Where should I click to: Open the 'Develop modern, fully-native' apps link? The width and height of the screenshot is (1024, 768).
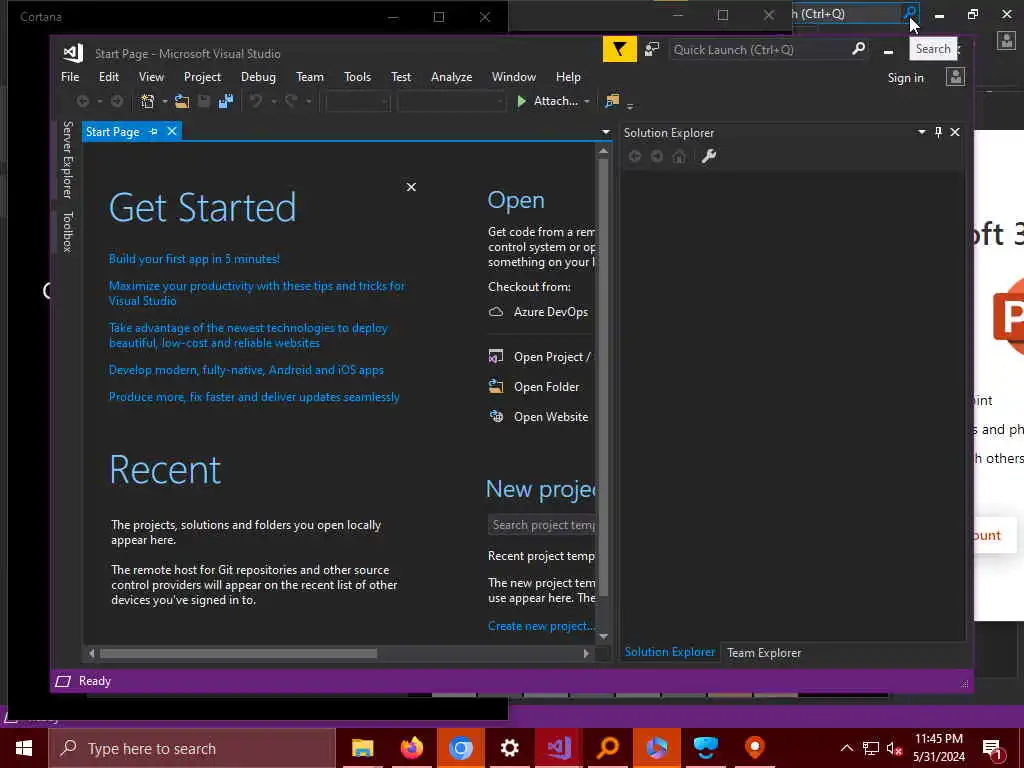[246, 370]
